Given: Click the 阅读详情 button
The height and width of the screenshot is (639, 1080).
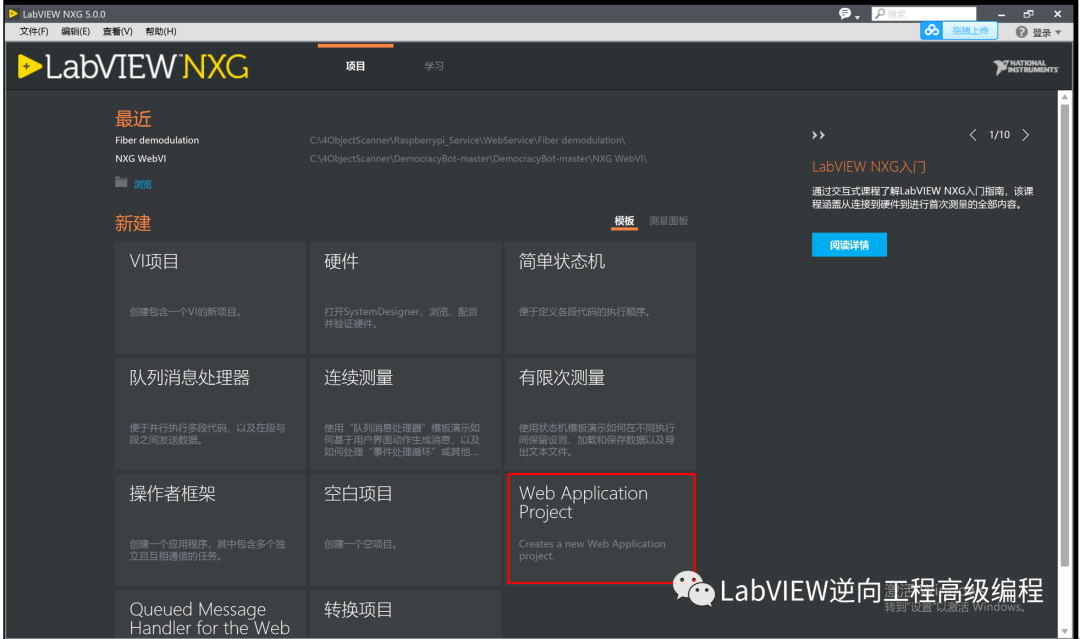Looking at the screenshot, I should tap(849, 244).
